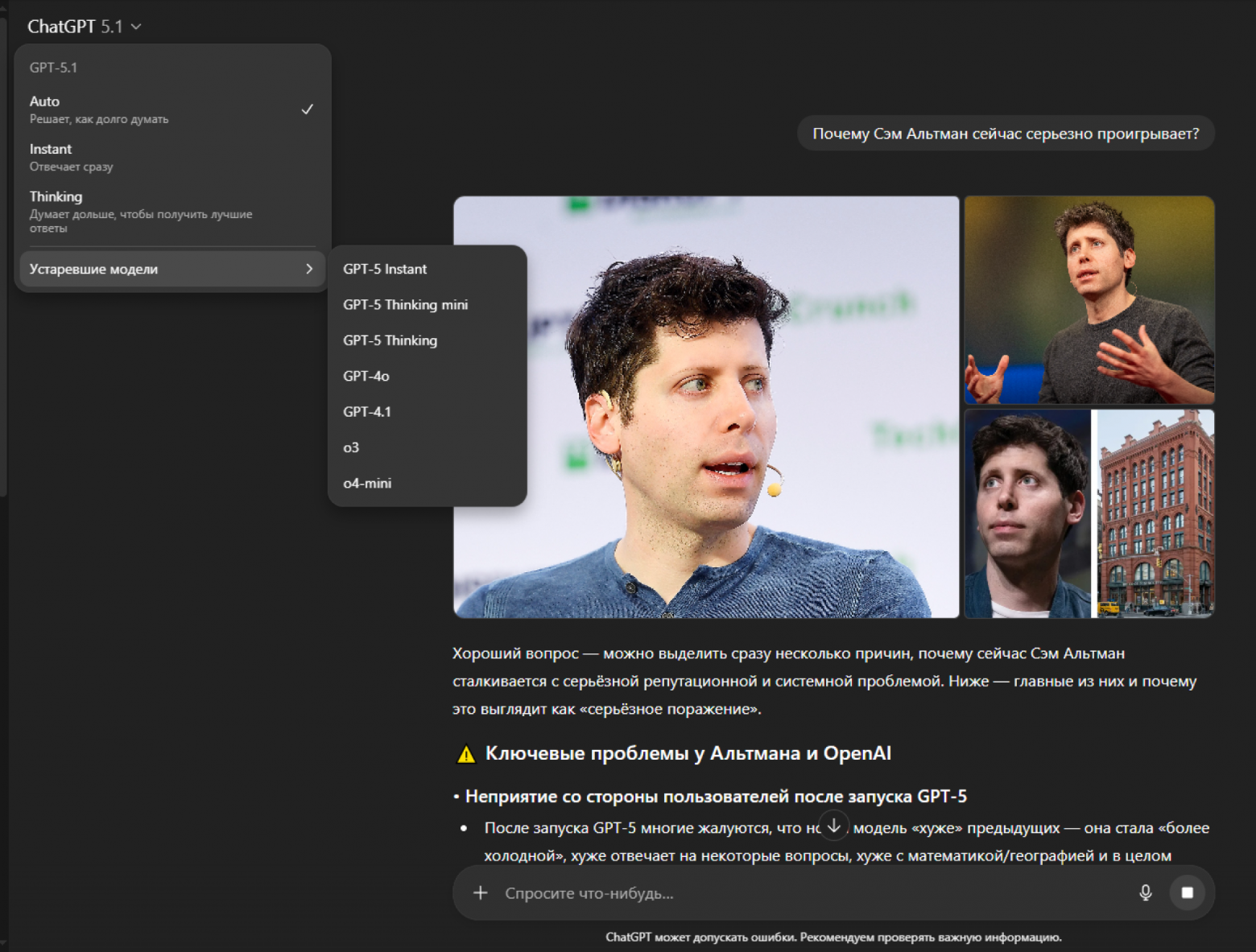Viewport: 1256px width, 952px height.
Task: Open the red brick building thumbnail
Action: 1155,513
